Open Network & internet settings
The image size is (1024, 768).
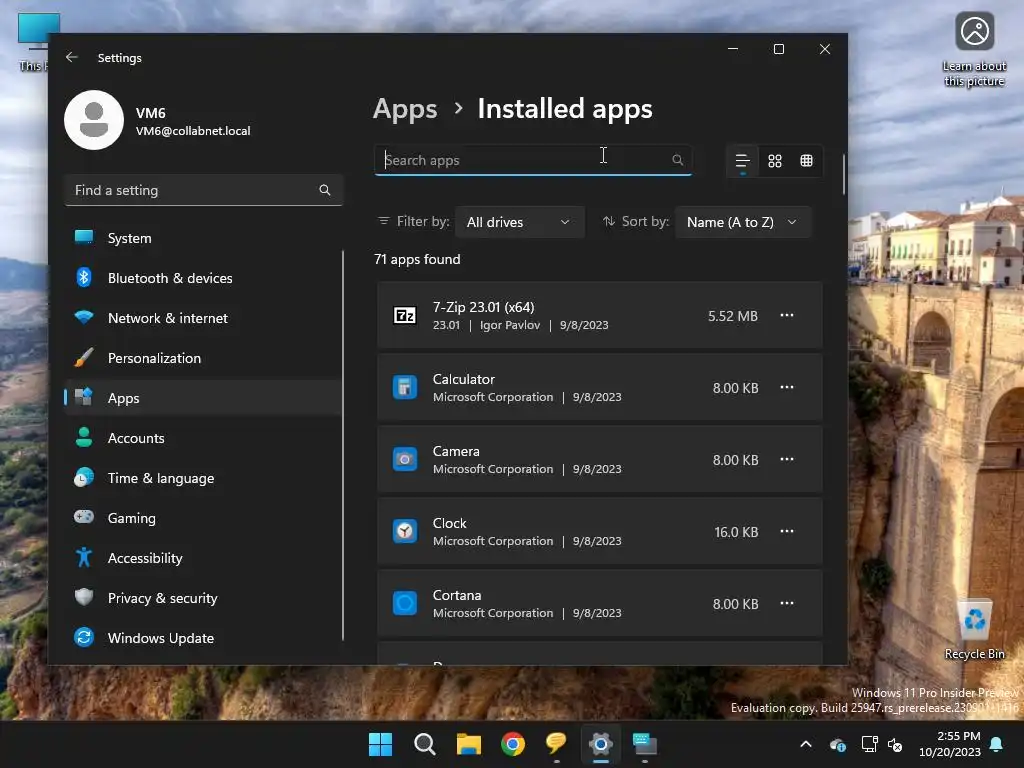(203, 318)
